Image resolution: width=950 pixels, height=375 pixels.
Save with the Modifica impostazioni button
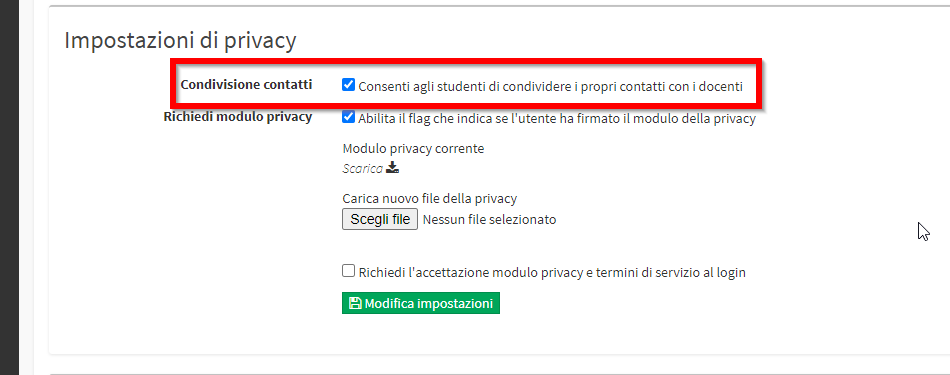tap(421, 304)
